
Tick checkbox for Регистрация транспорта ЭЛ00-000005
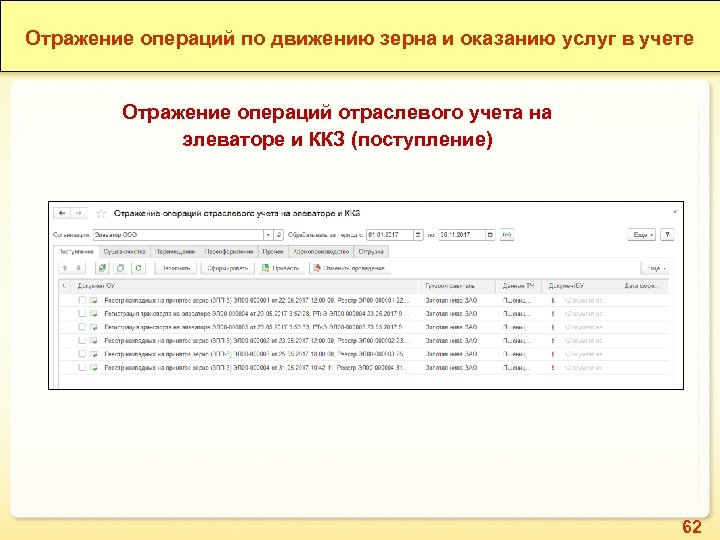coord(82,327)
